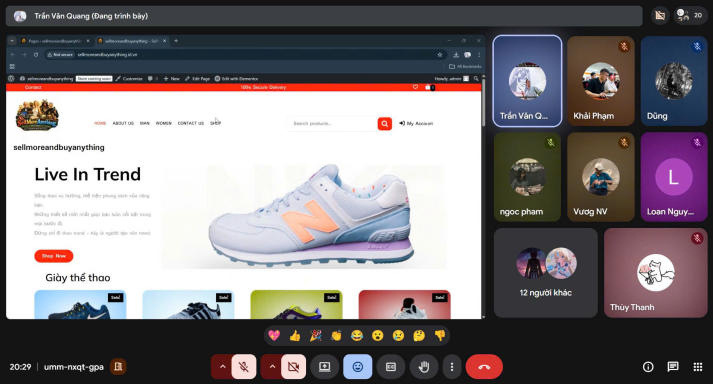Send the clapping hands reaction

[336, 336]
